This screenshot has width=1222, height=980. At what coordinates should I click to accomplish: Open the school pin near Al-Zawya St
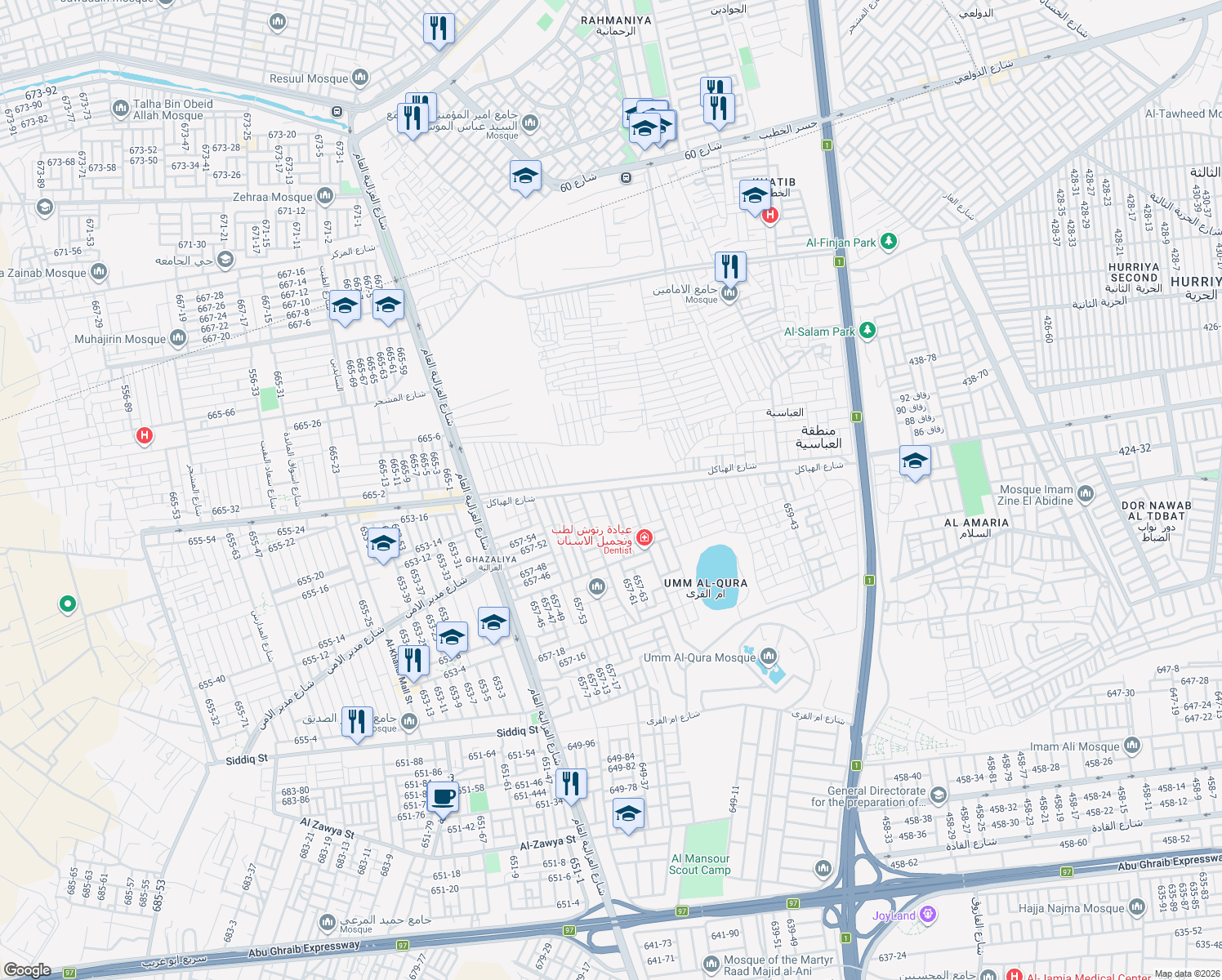[628, 815]
